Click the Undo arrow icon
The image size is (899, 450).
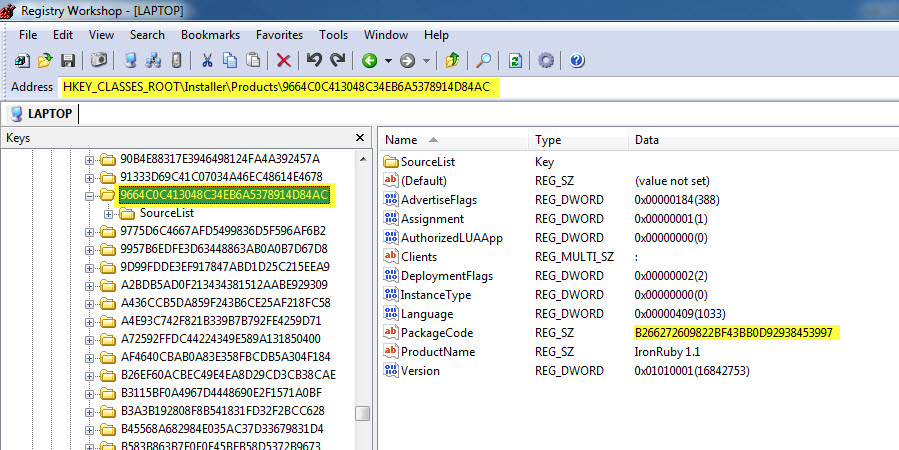point(314,60)
